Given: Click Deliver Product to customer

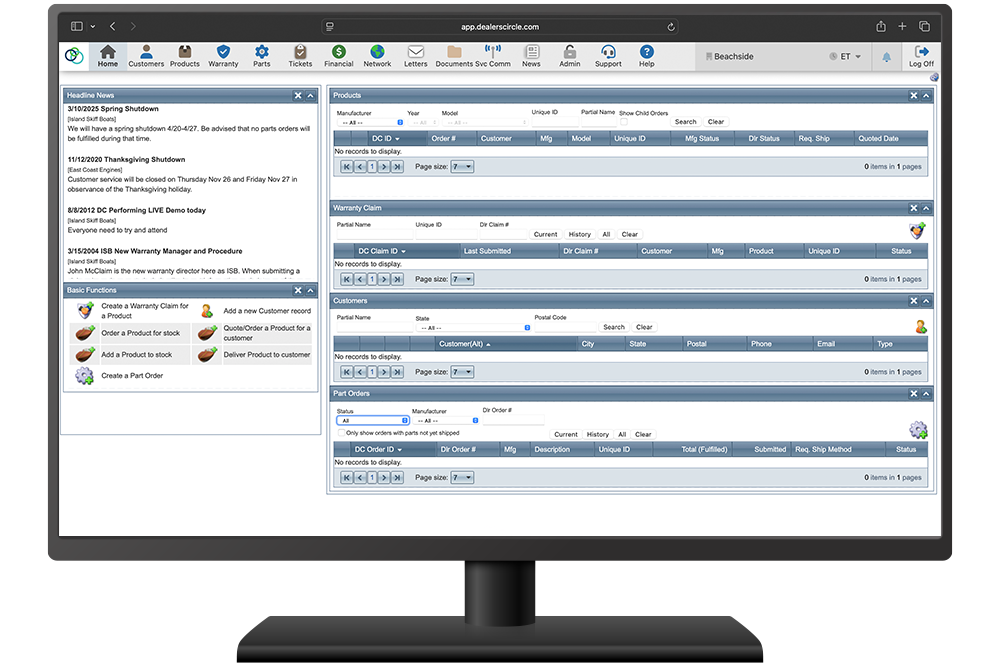Looking at the screenshot, I should [x=267, y=355].
